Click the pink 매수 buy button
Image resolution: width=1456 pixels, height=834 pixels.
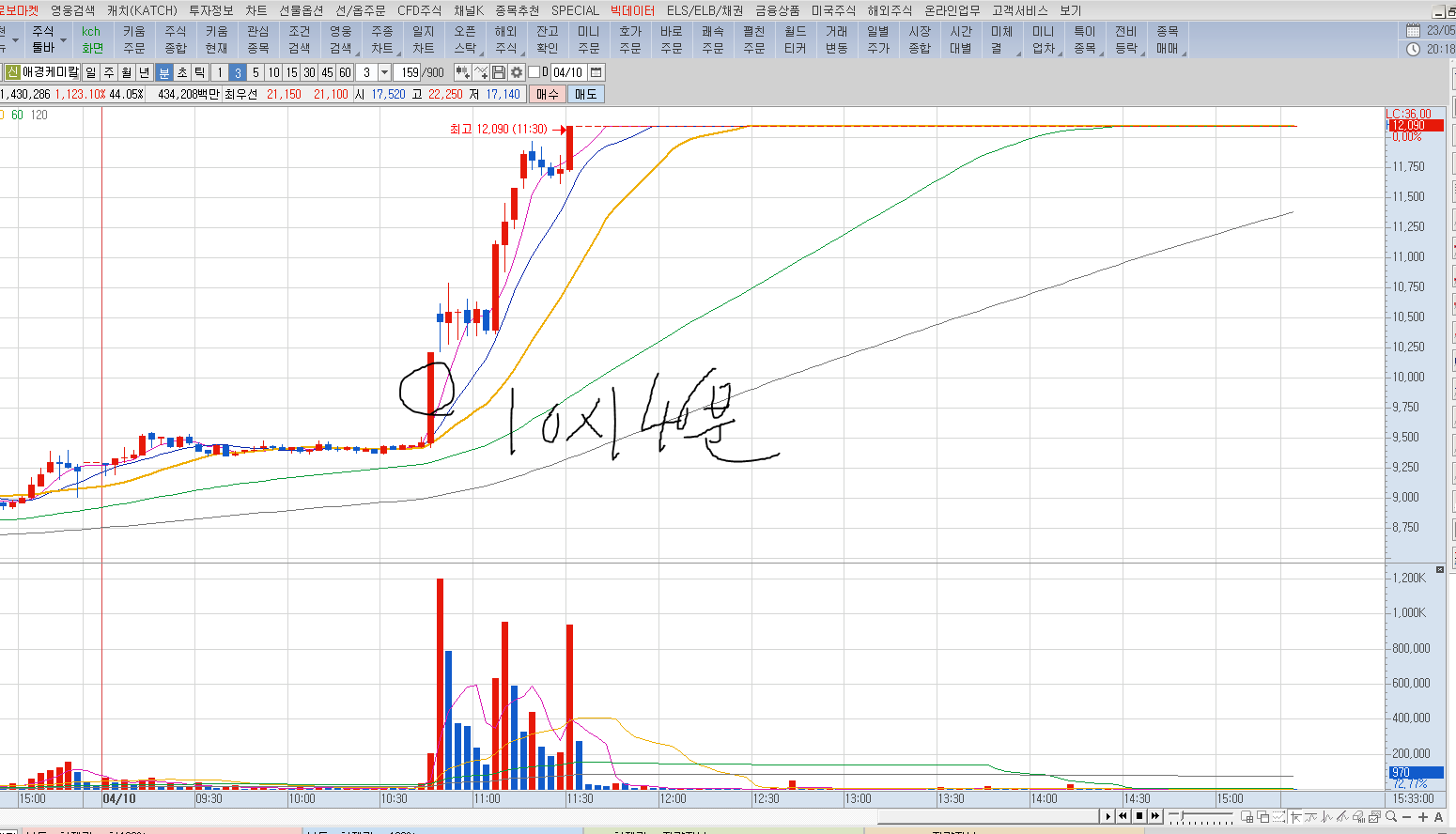[x=548, y=94]
